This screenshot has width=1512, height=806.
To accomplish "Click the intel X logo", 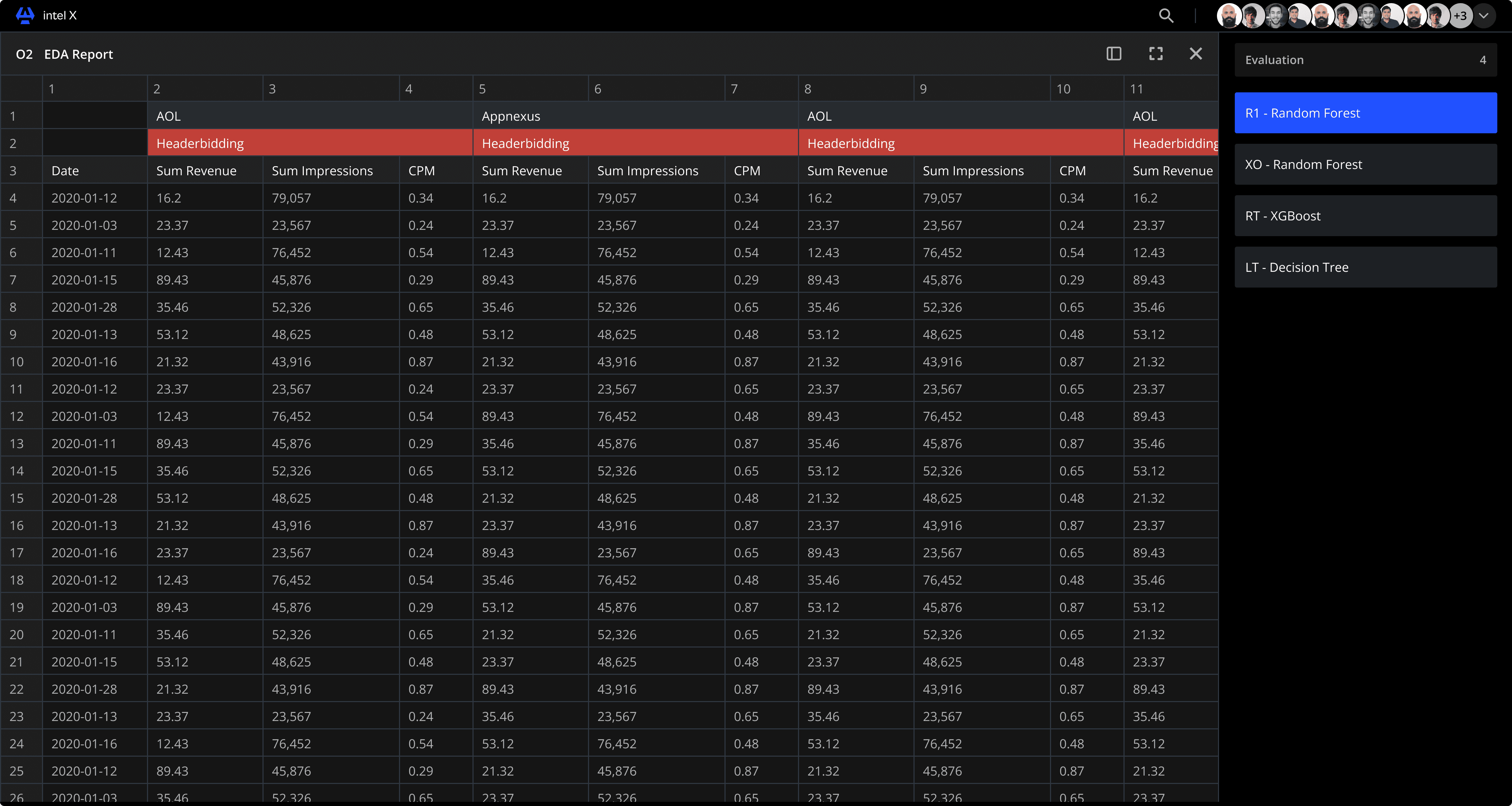I will pos(25,15).
